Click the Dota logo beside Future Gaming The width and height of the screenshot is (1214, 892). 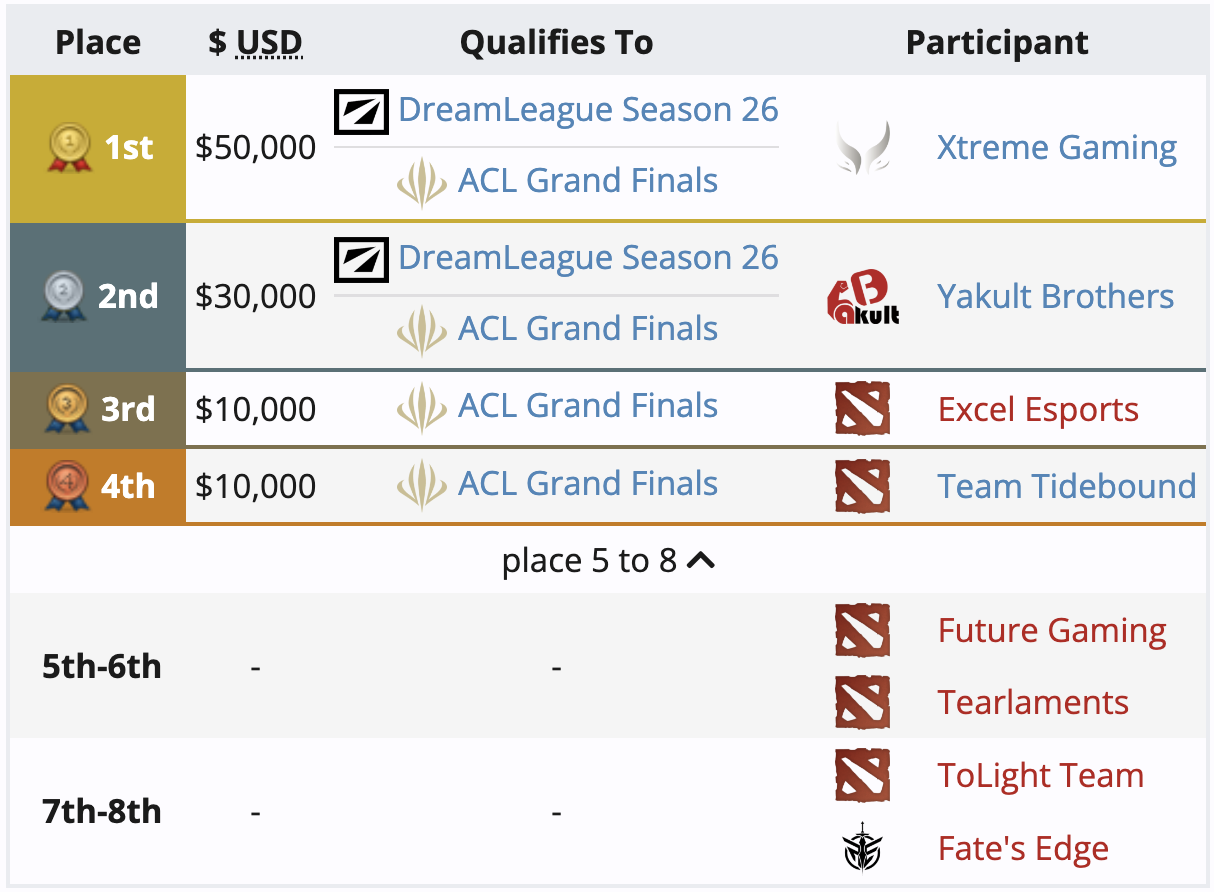[x=862, y=630]
